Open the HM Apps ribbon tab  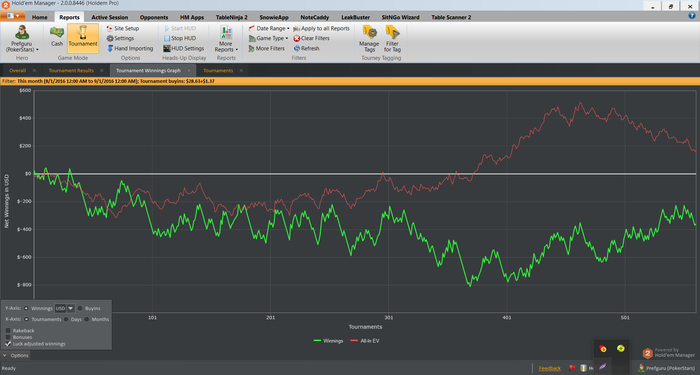[192, 17]
